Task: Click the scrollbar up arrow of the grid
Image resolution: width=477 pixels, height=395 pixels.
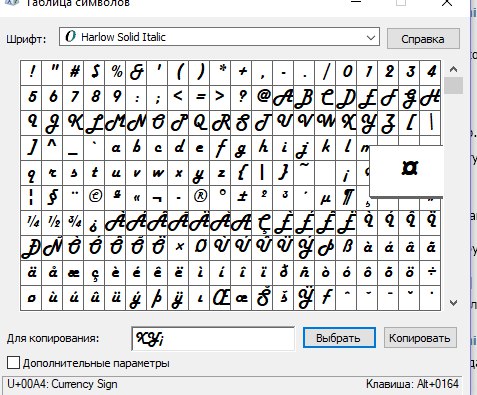Action: [453, 69]
